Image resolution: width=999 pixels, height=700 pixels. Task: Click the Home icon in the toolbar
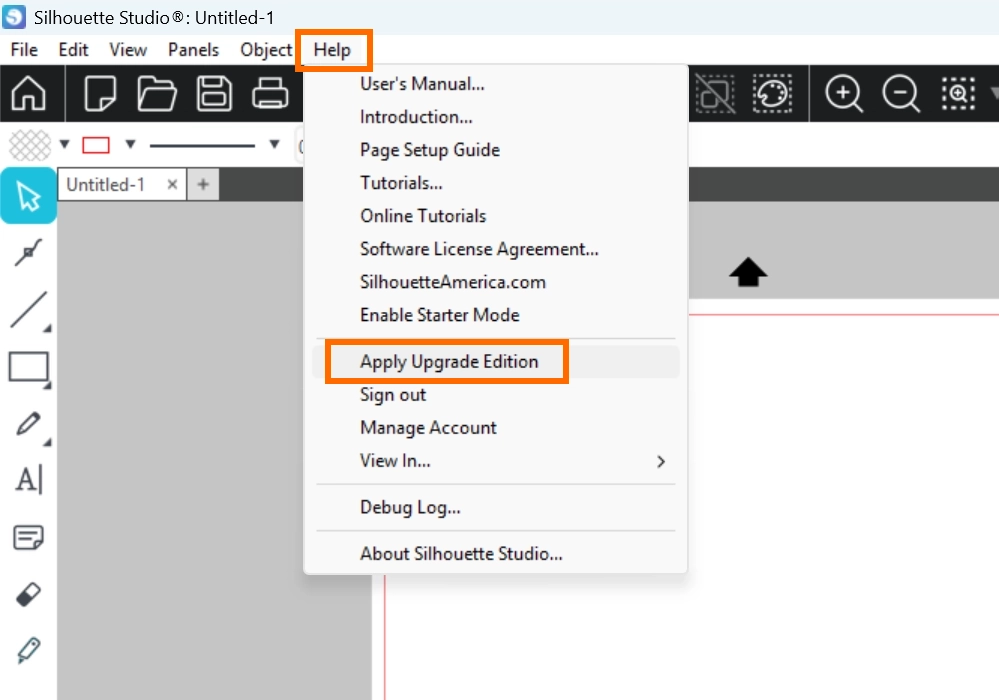tap(29, 94)
